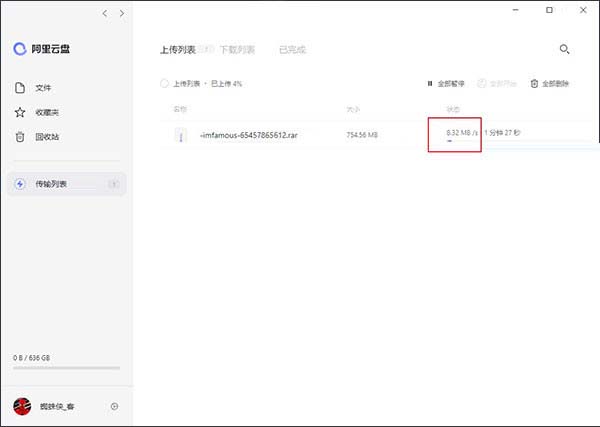Click the 阿里云盘 logo
Screen dimensions: 600x427
[x=41, y=49]
